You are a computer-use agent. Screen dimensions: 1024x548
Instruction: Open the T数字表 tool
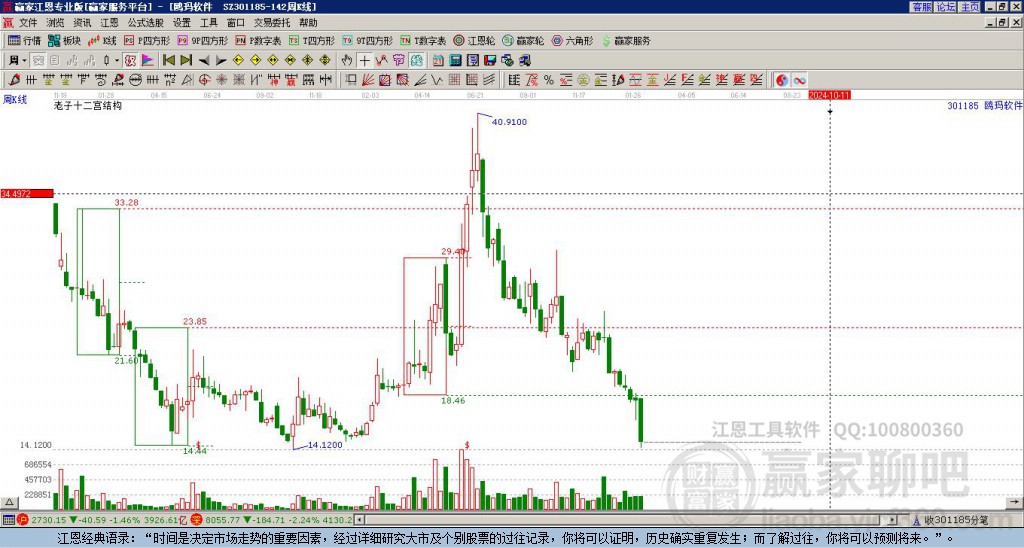point(423,40)
